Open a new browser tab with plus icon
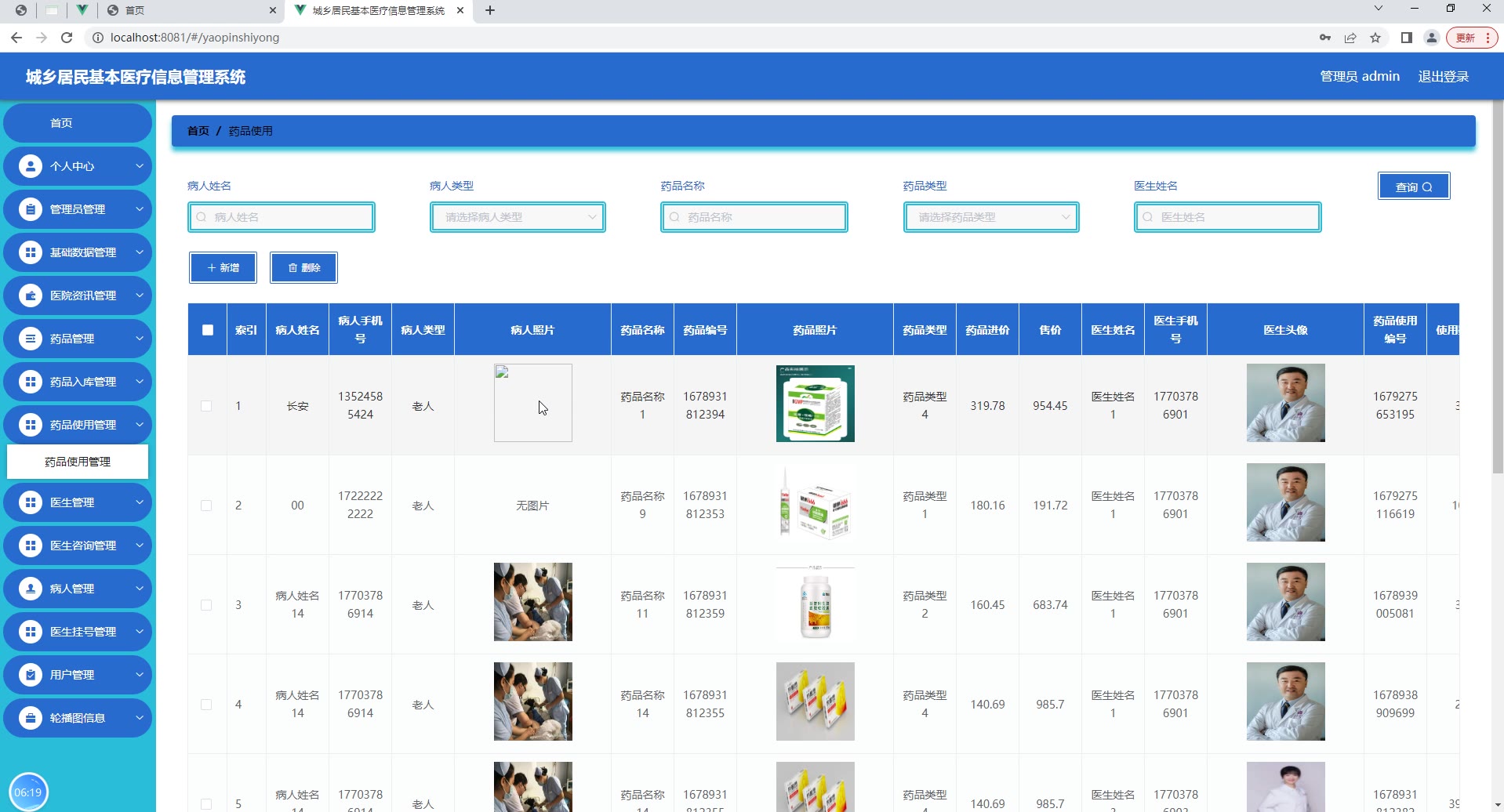This screenshot has width=1504, height=812. [x=490, y=10]
